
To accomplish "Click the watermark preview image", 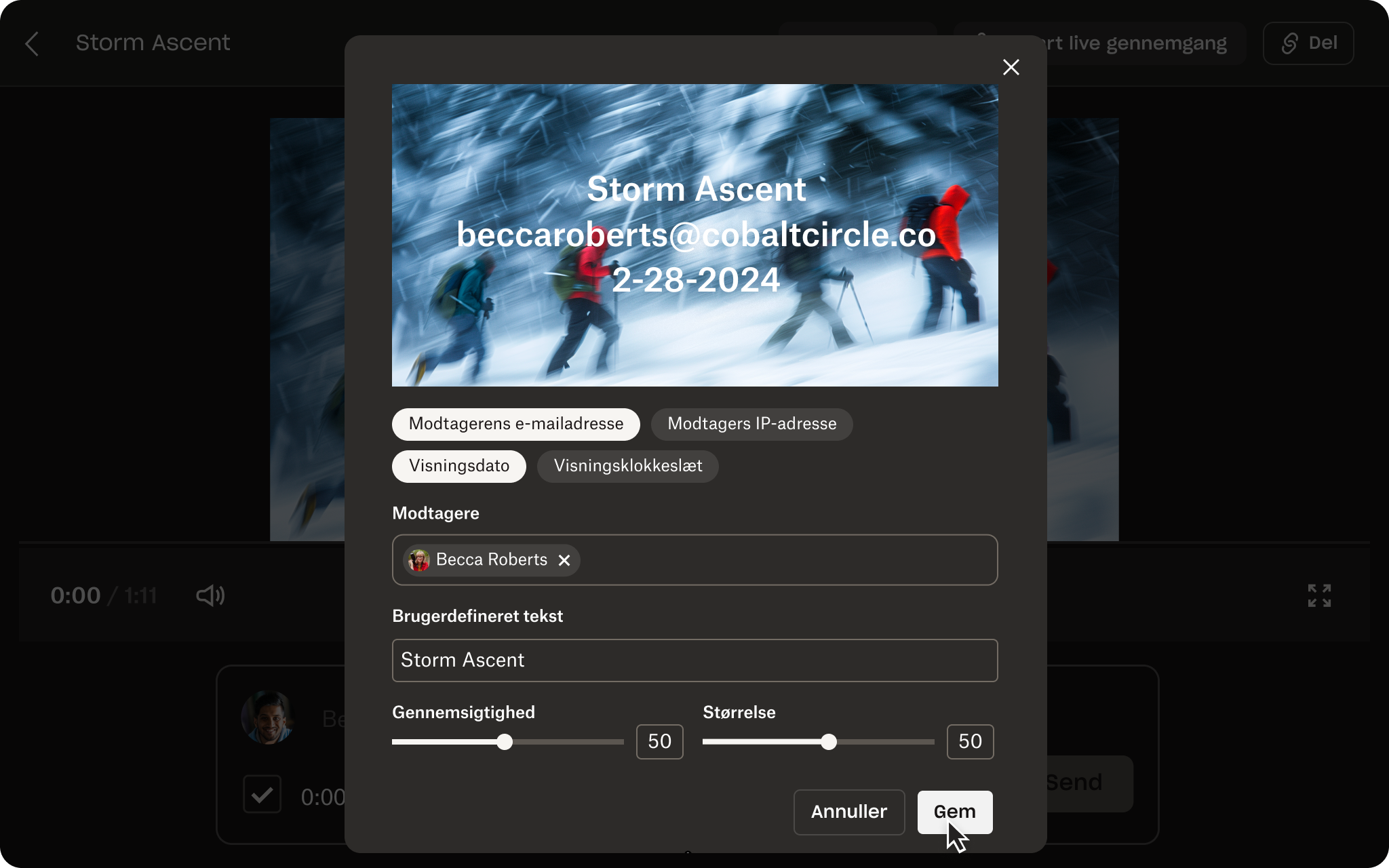I will 695,235.
